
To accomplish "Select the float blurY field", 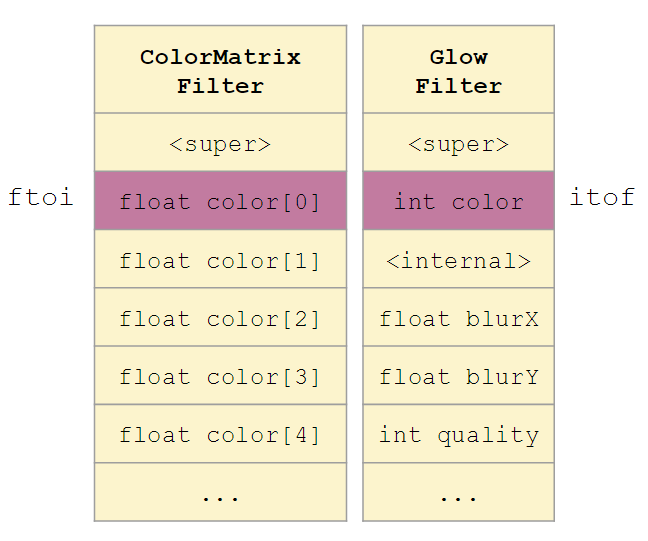I will click(458, 376).
